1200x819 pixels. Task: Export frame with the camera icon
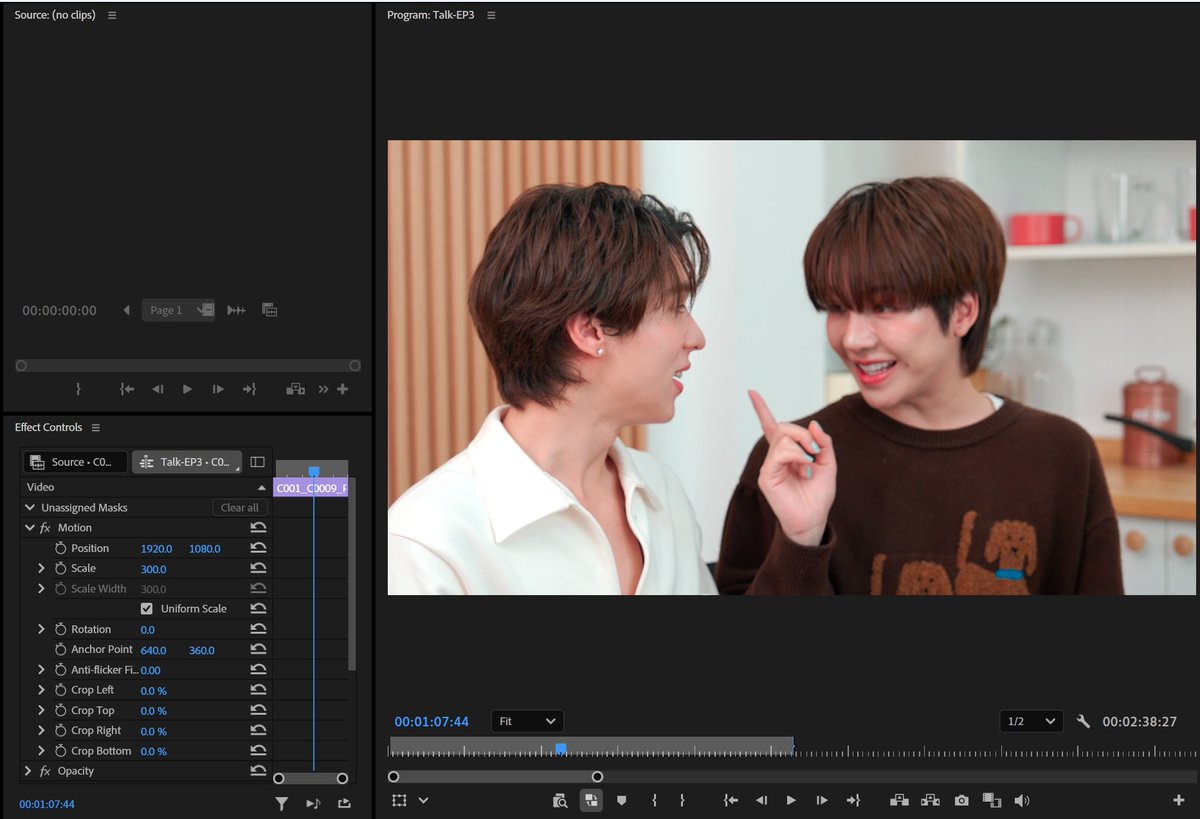tap(961, 801)
